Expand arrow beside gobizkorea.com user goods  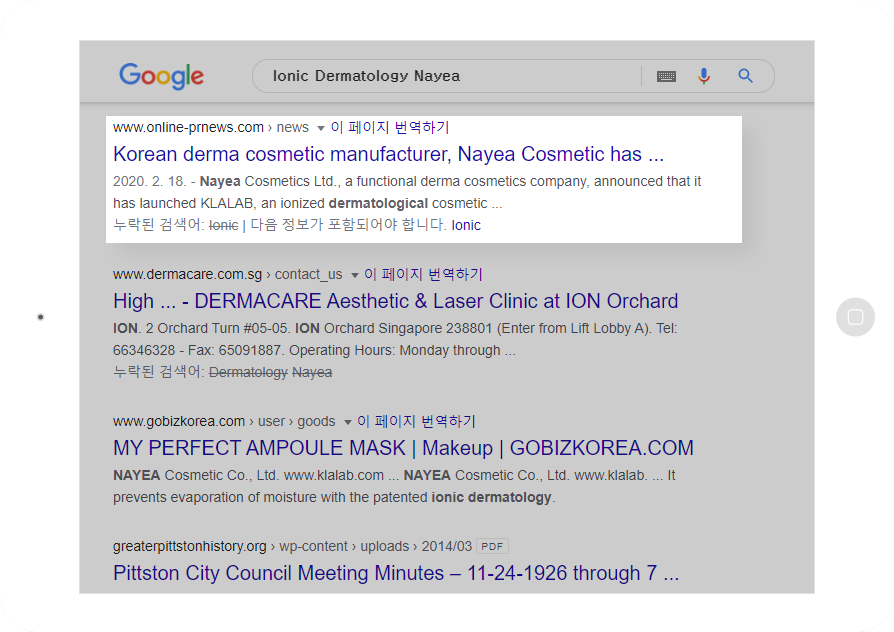pos(347,422)
